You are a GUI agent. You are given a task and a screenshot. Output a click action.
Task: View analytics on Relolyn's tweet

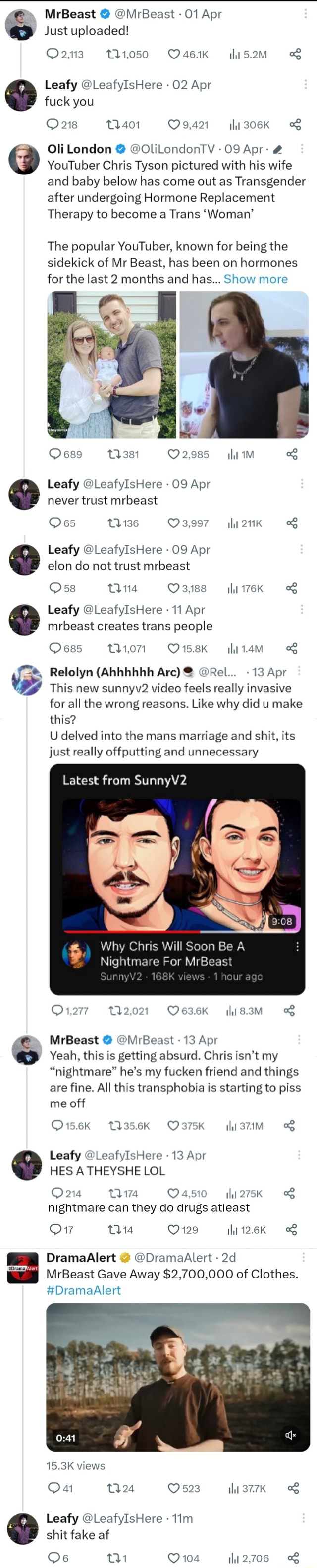click(x=231, y=1011)
